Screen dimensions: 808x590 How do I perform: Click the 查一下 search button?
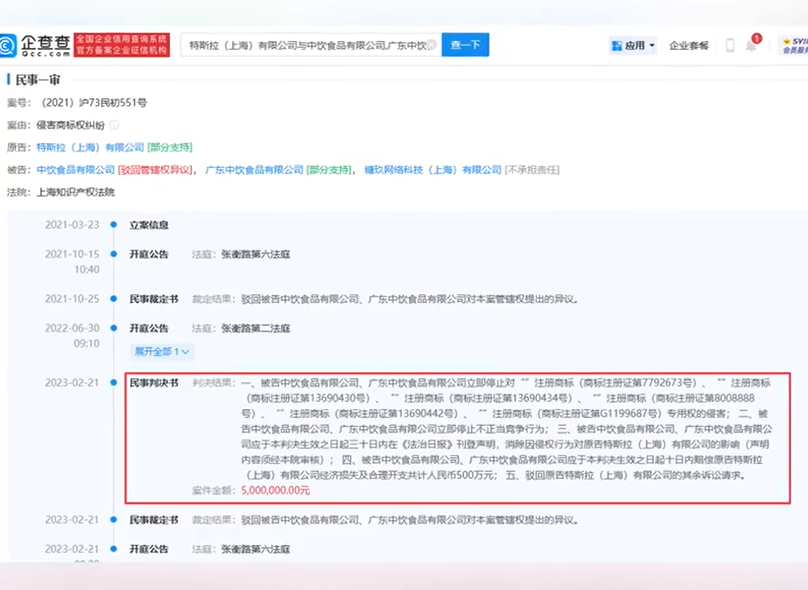(465, 45)
